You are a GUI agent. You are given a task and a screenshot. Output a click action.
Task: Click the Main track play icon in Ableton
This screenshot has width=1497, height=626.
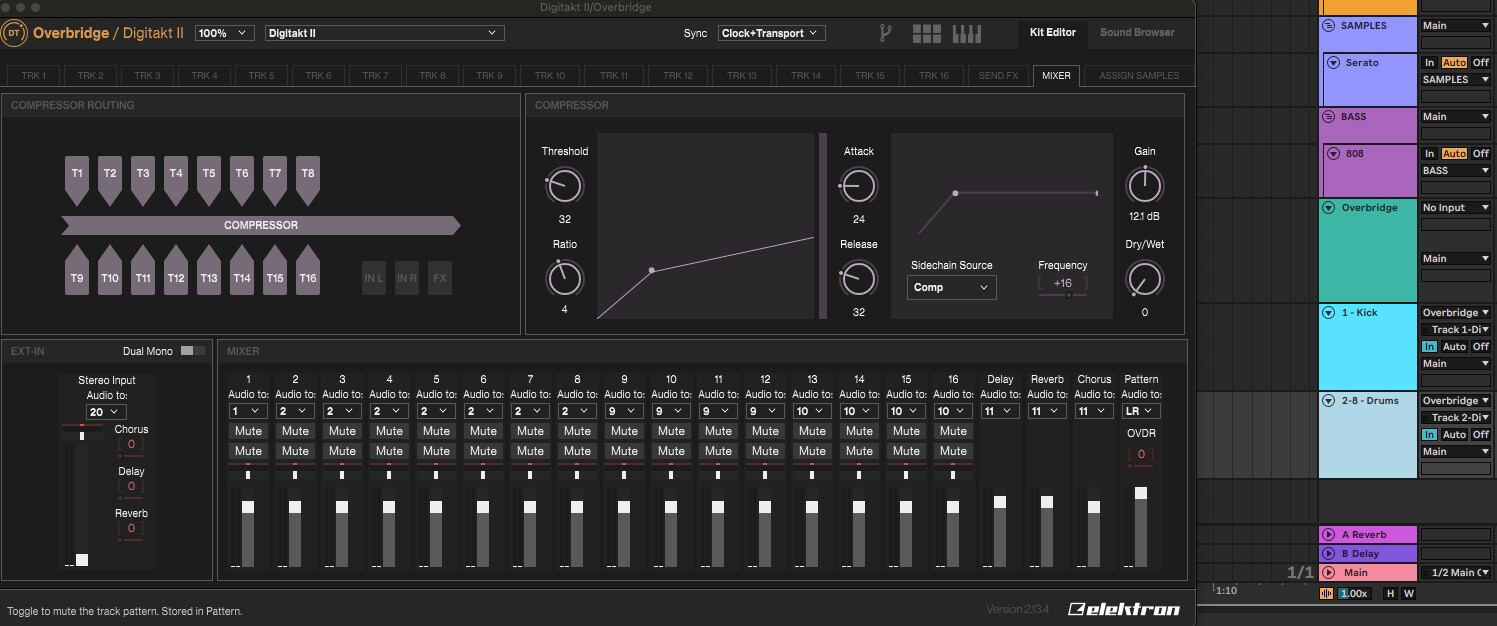[x=1329, y=573]
